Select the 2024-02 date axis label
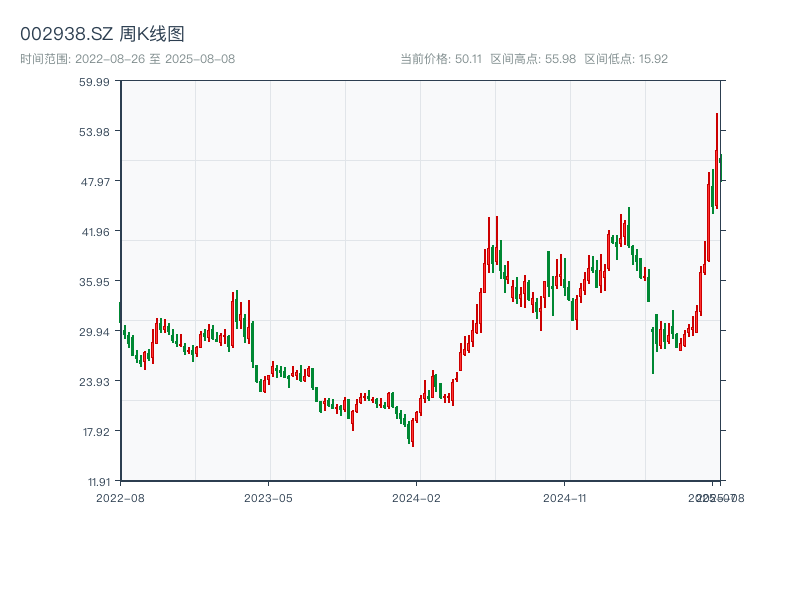Screen dimensions: 800x600 (x=418, y=497)
